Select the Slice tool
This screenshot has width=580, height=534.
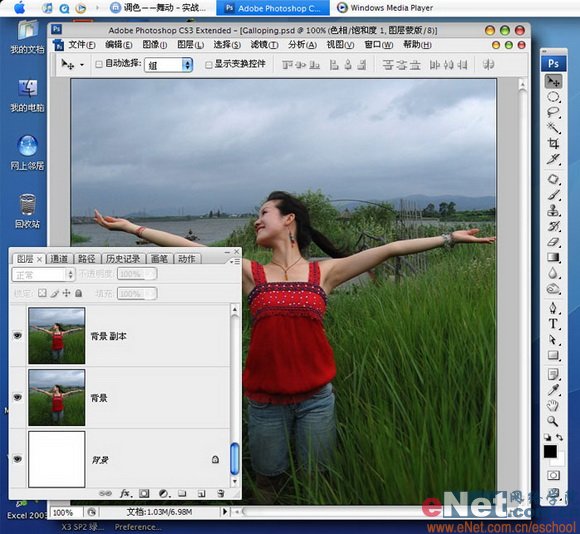pos(553,159)
